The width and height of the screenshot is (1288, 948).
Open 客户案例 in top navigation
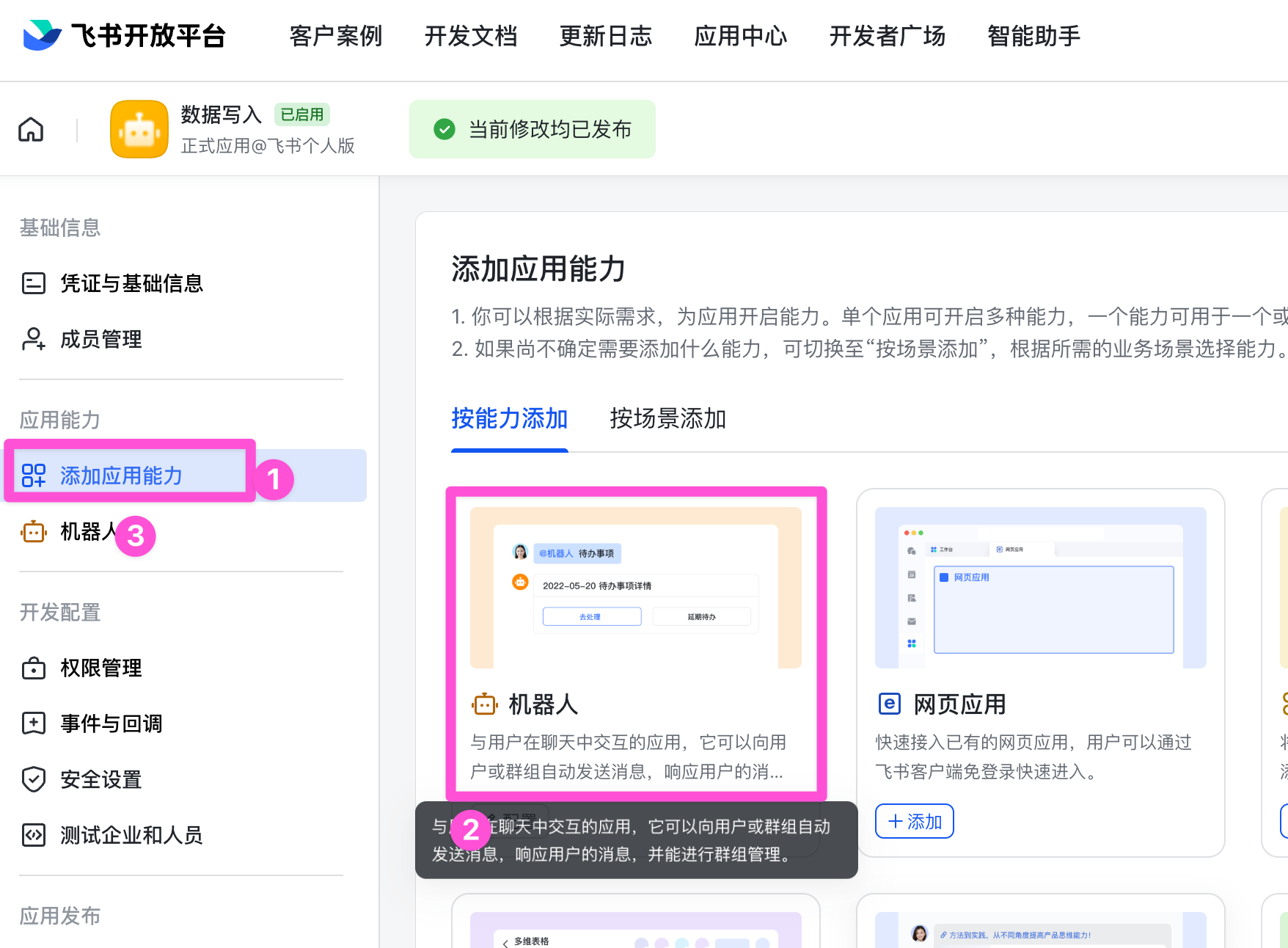336,36
